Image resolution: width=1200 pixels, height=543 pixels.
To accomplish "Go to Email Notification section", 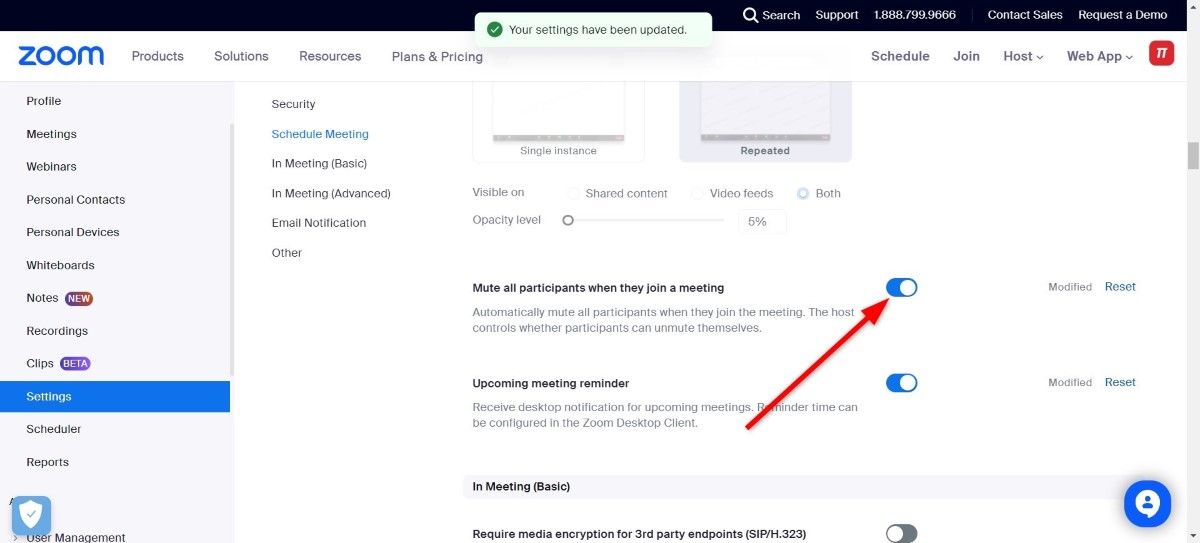I will 319,223.
